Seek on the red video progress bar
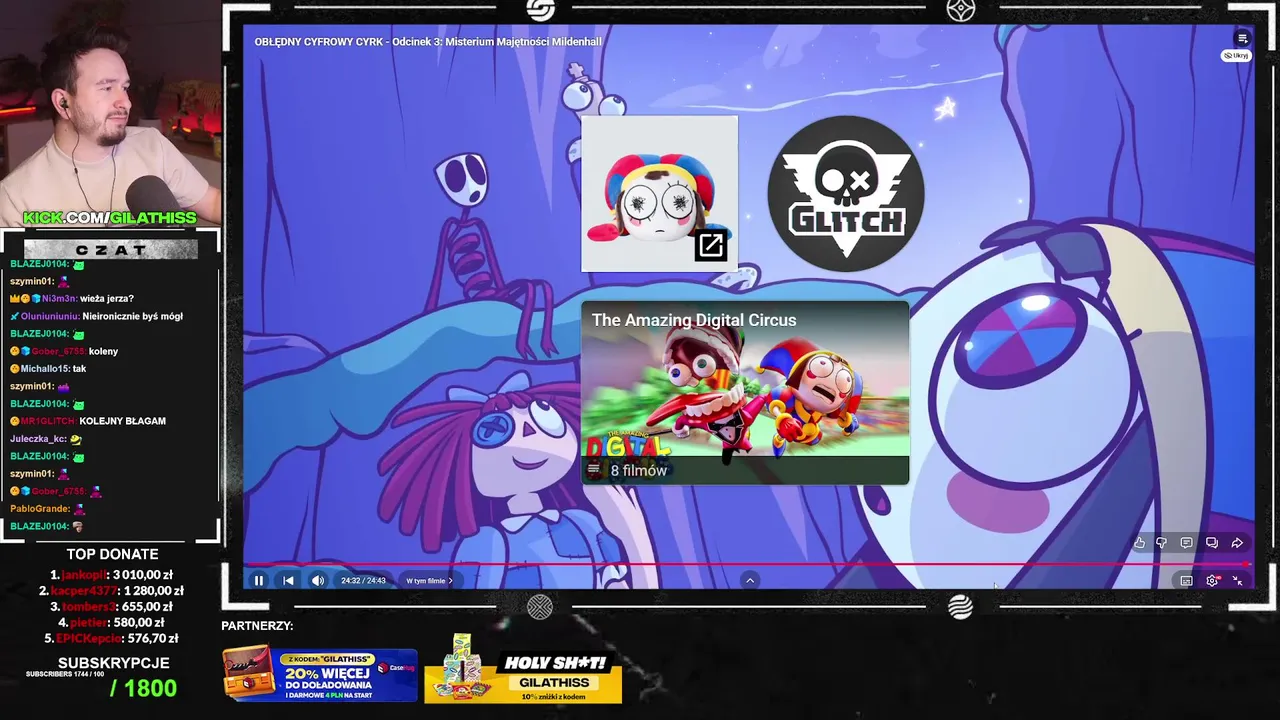1280x720 pixels. point(748,564)
